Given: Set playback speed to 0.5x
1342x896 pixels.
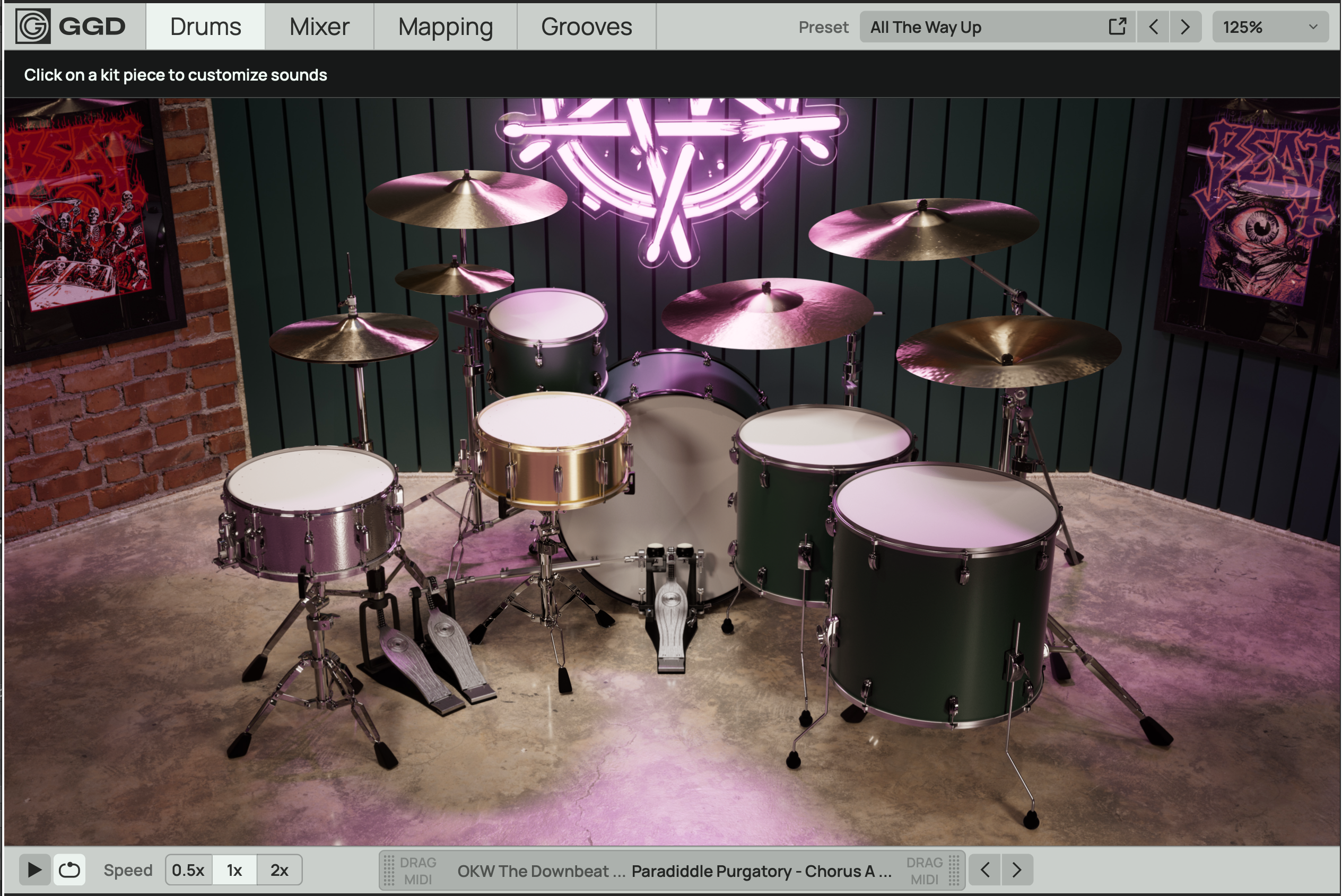Looking at the screenshot, I should click(189, 869).
